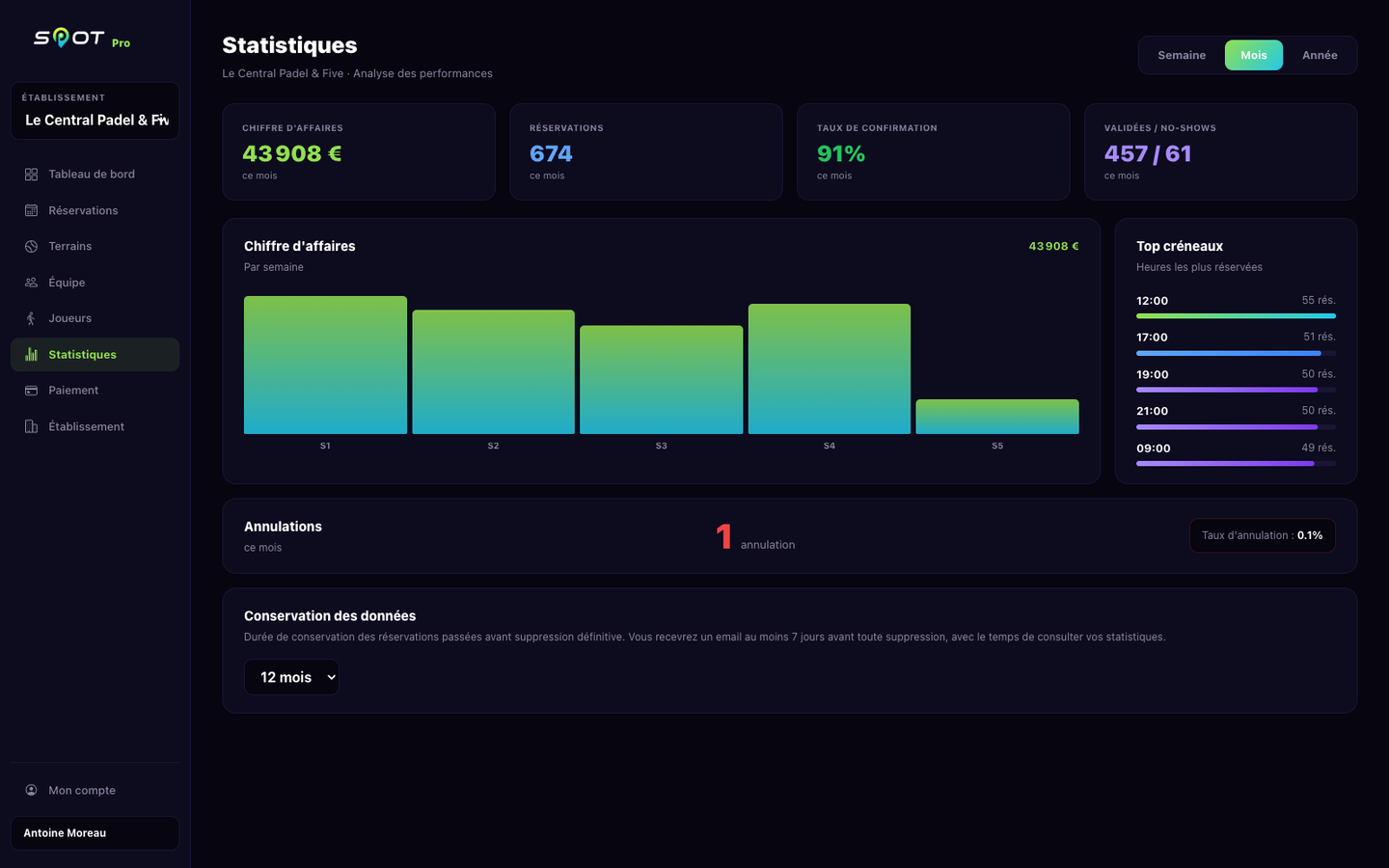The image size is (1389, 868).
Task: Click the 12:00 créneau progress bar
Action: (x=1236, y=315)
